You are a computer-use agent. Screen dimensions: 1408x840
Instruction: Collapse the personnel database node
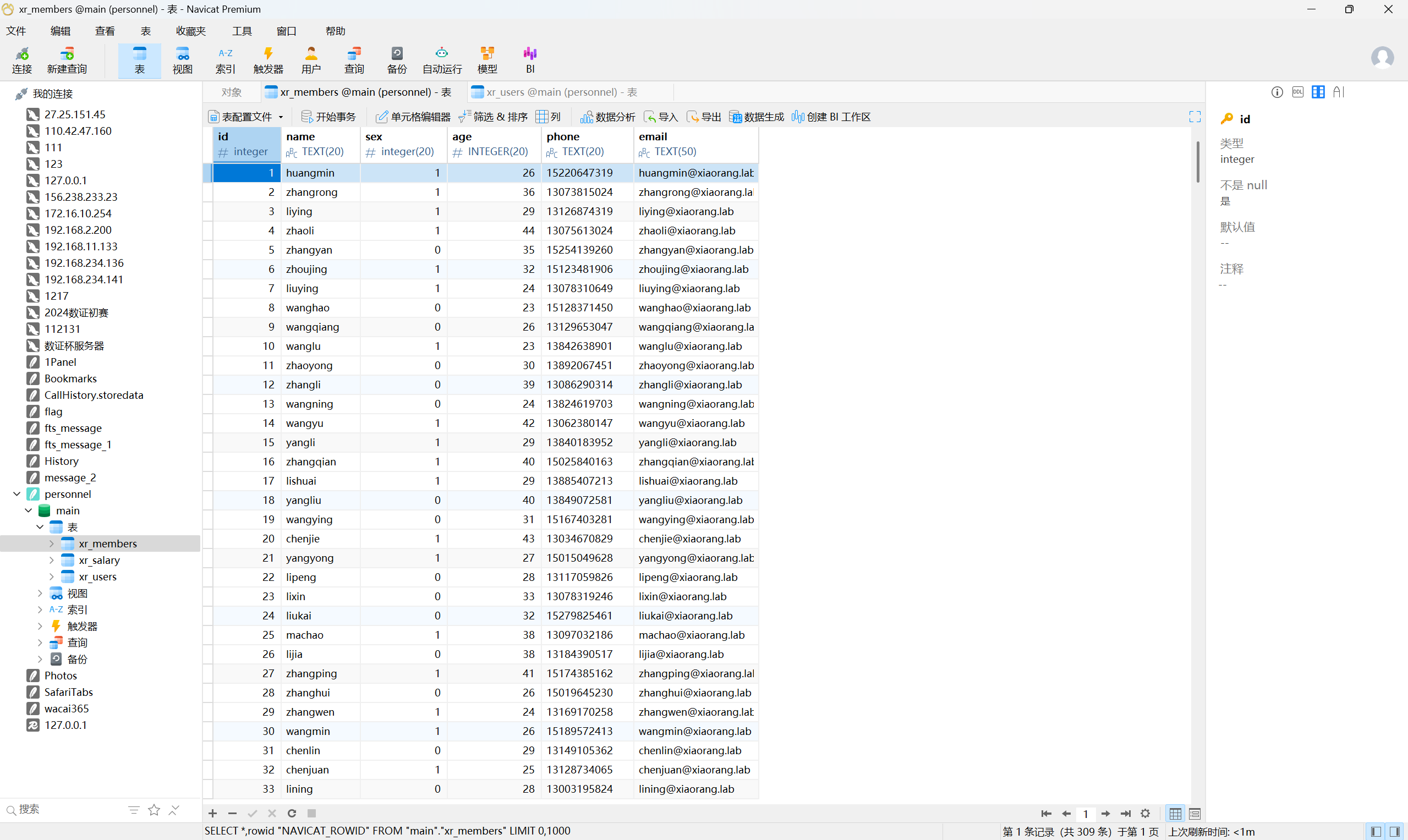[17, 494]
